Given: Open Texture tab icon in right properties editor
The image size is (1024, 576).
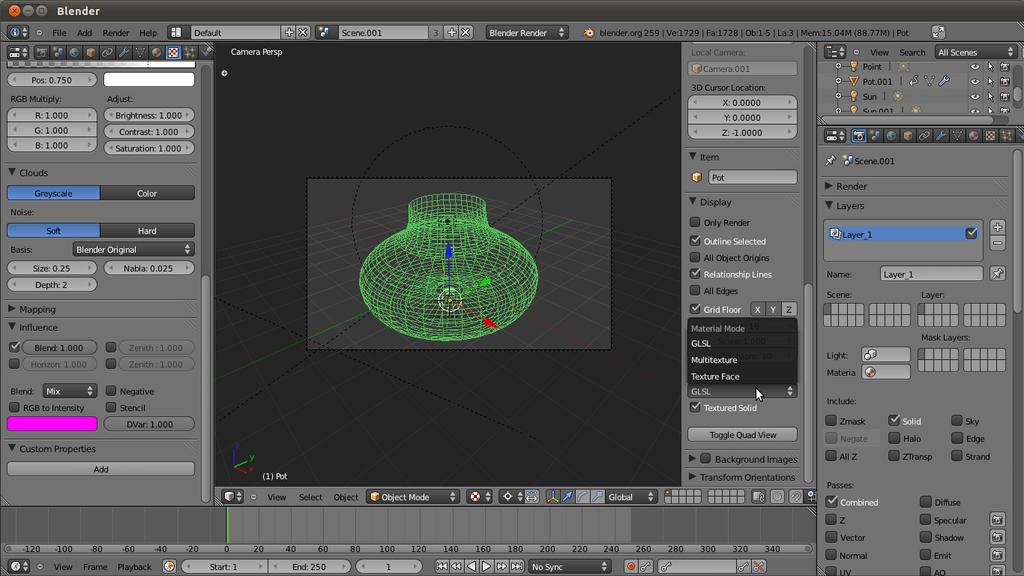Looking at the screenshot, I should tap(990, 136).
